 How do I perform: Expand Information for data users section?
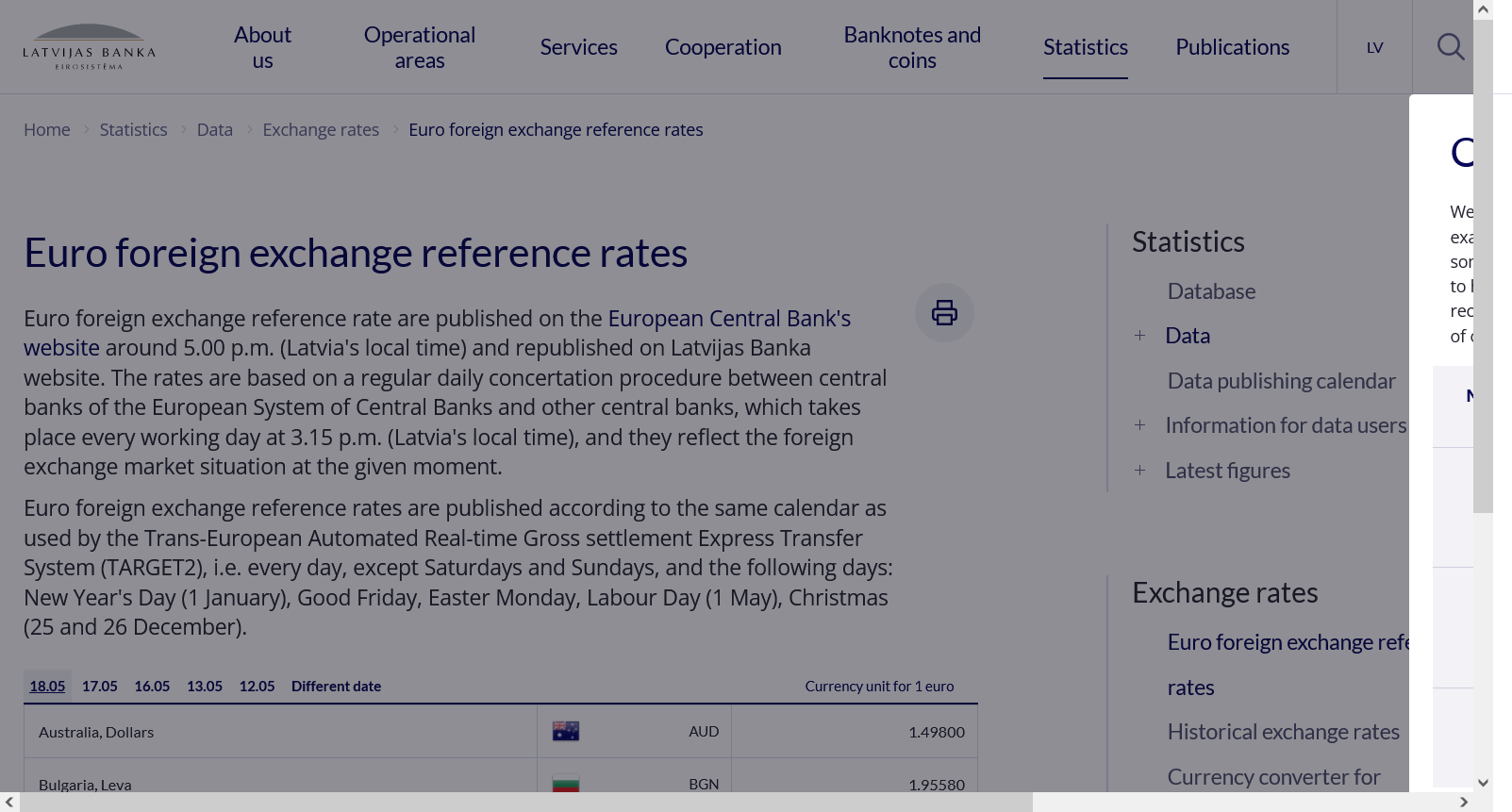tap(1139, 425)
